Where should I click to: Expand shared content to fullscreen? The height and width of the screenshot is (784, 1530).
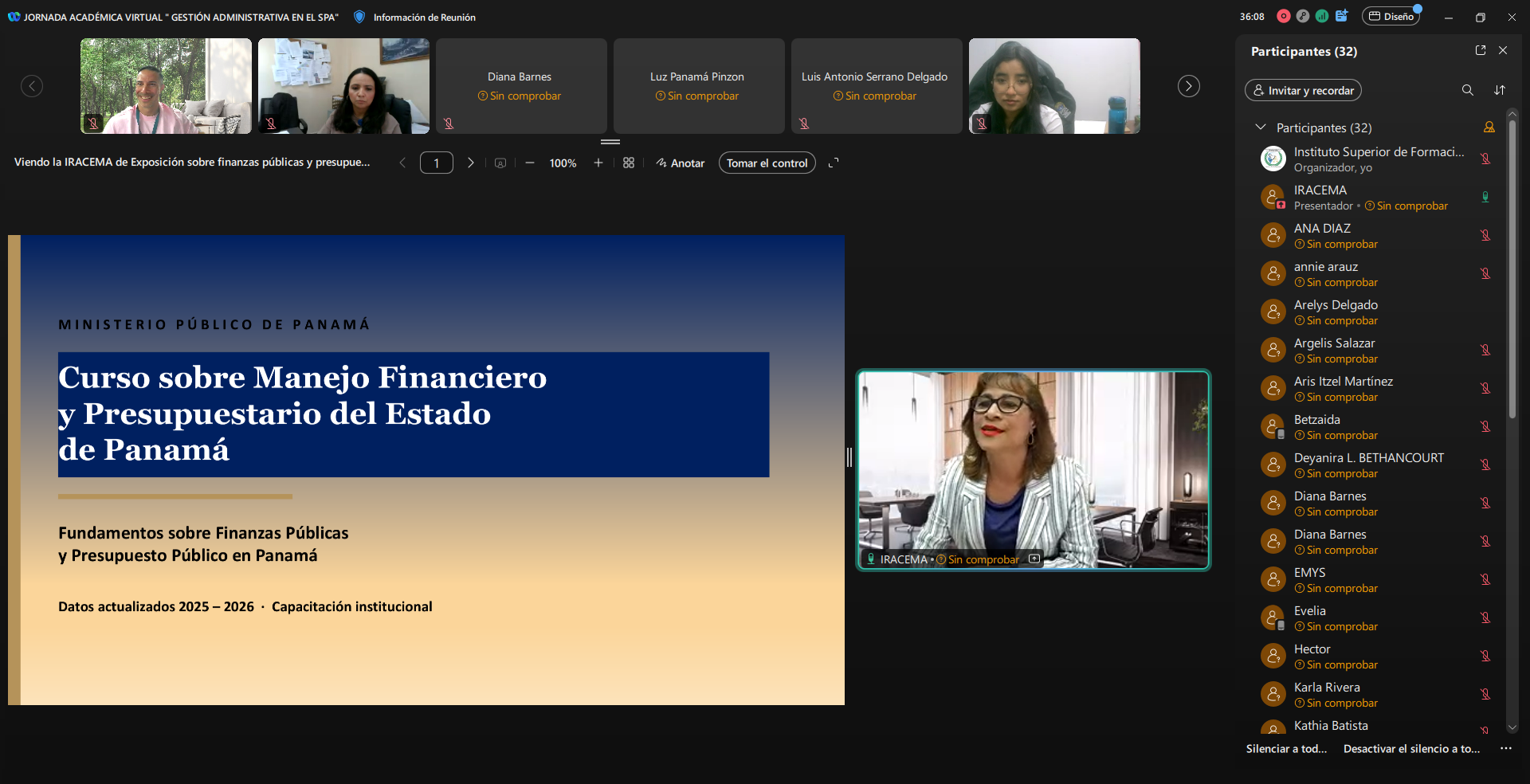tap(834, 163)
